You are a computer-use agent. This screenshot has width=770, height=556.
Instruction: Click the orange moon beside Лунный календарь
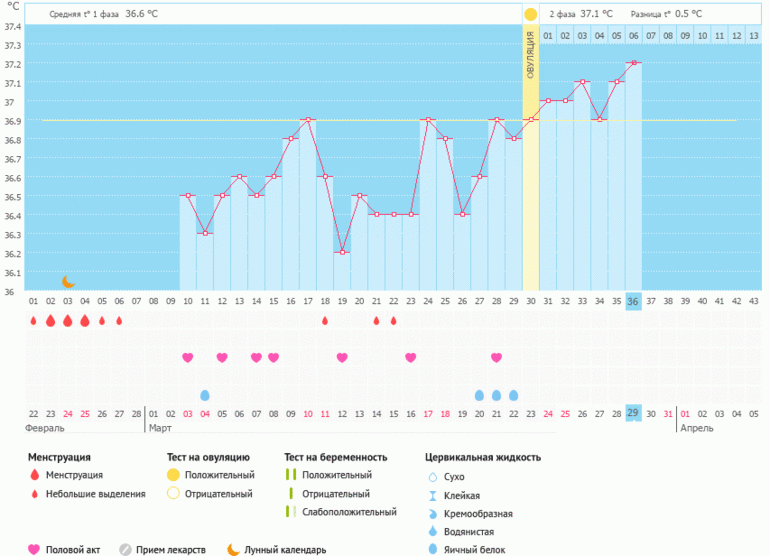click(x=233, y=549)
